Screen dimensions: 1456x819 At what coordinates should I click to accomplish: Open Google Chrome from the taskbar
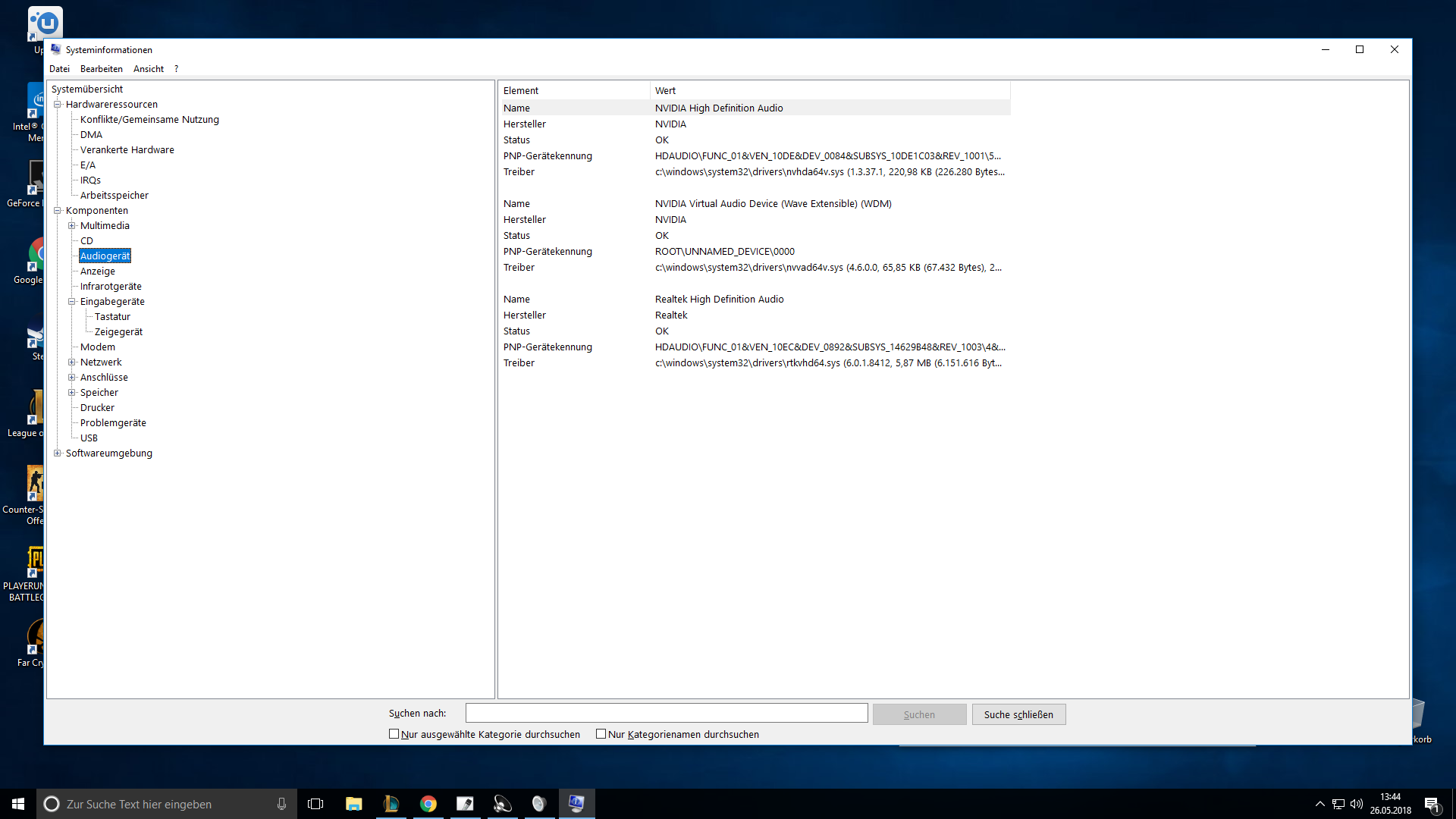tap(428, 804)
